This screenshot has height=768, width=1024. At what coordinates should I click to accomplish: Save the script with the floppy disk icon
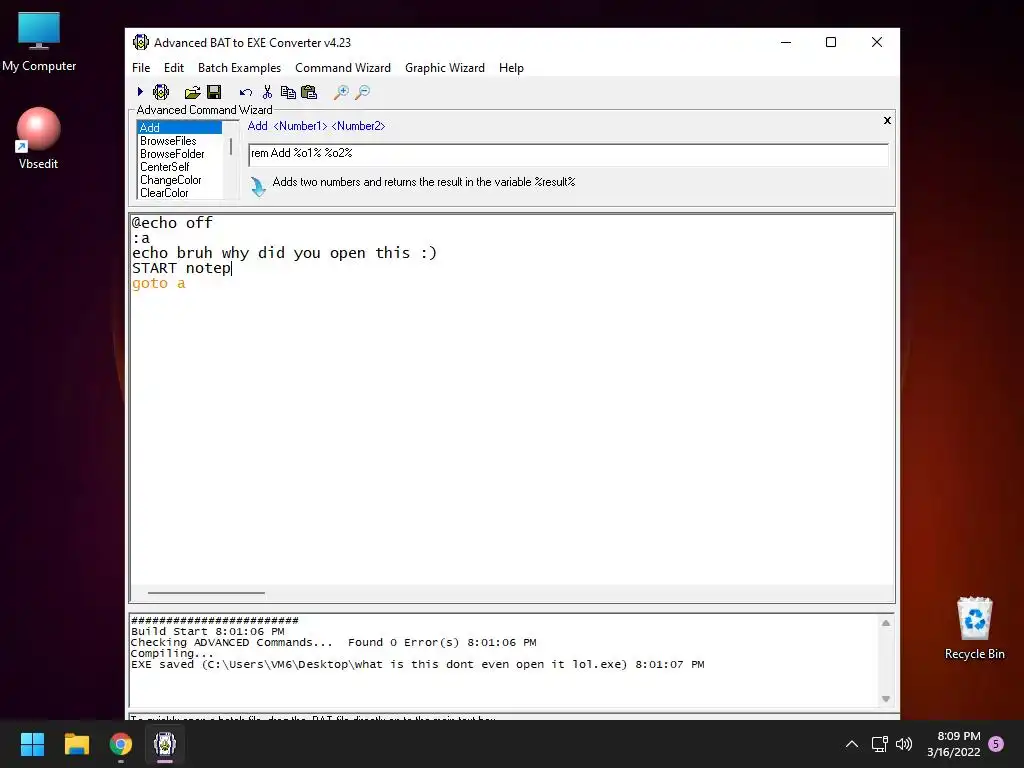[x=214, y=92]
